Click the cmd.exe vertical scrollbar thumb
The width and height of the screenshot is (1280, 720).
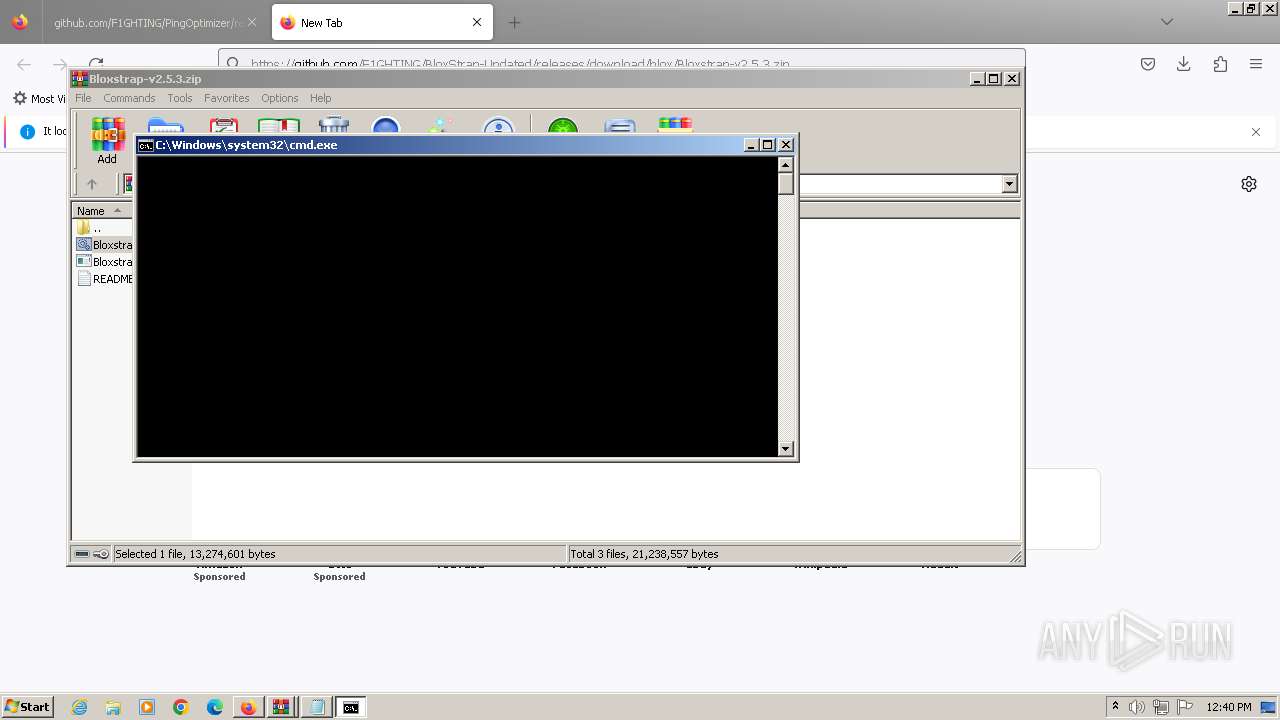[786, 184]
